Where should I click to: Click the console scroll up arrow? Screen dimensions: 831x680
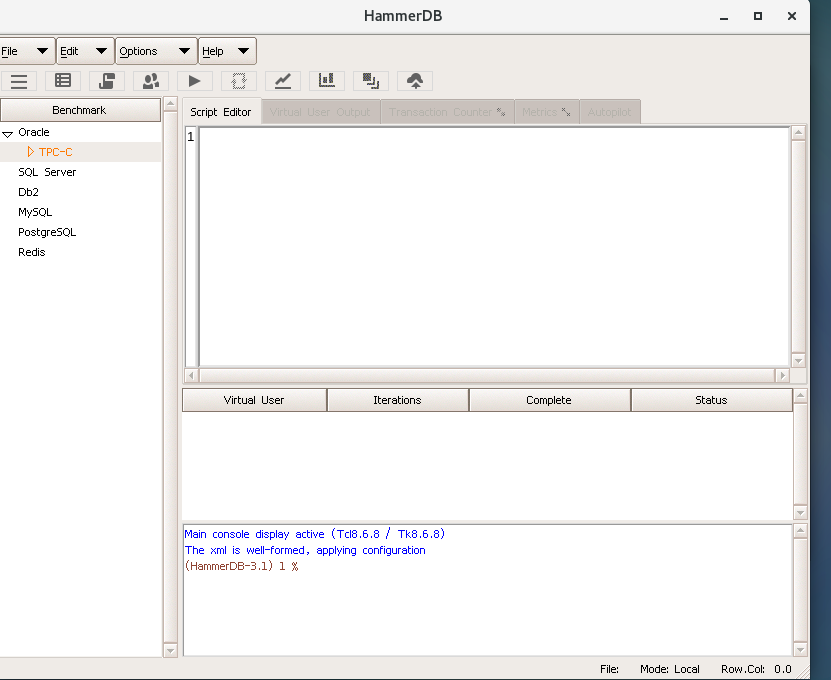(x=801, y=531)
